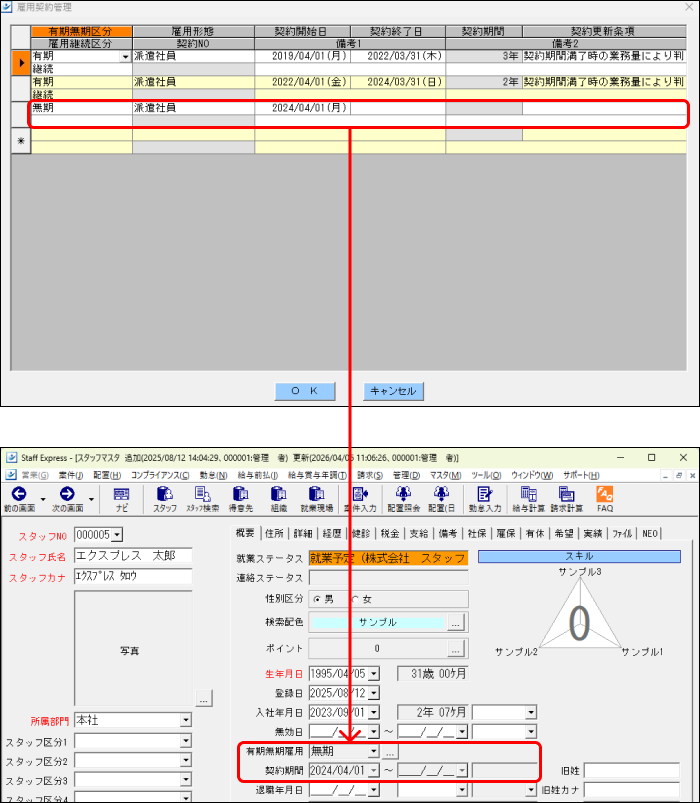This screenshot has width=700, height=803.
Task: Open the 組織 toolbar icon
Action: (279, 499)
